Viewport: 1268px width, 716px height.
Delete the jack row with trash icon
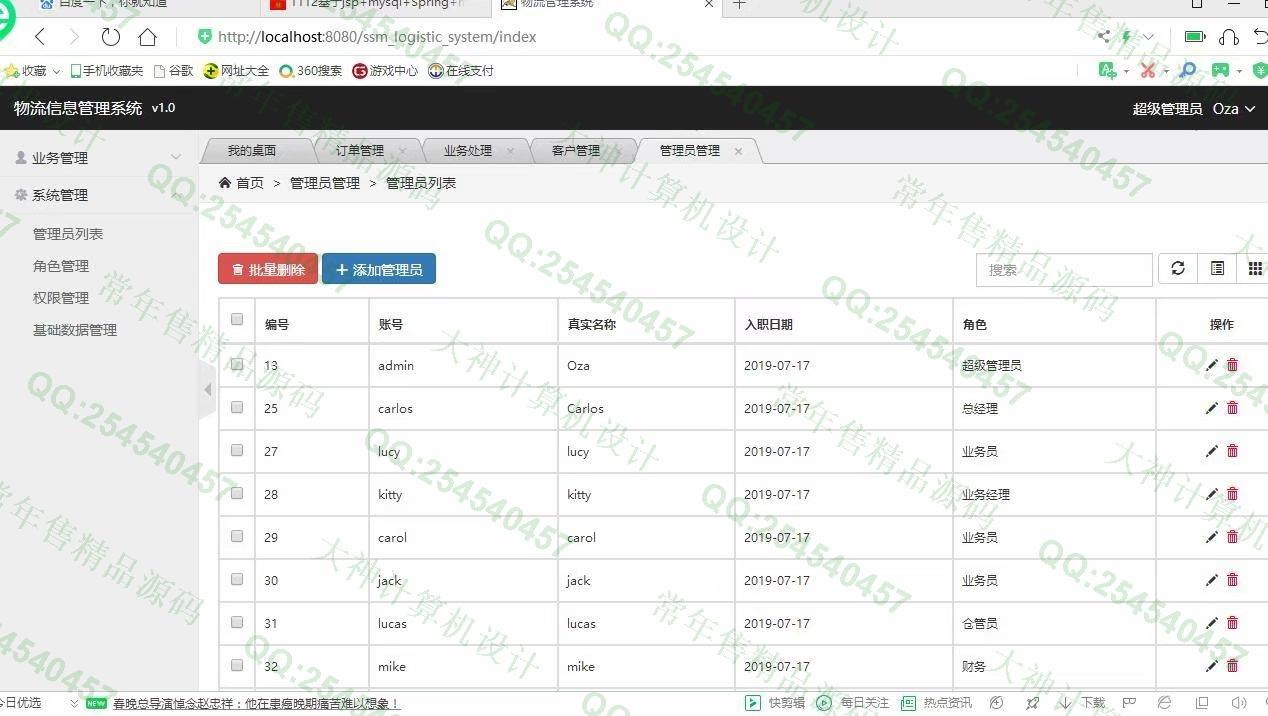1232,580
